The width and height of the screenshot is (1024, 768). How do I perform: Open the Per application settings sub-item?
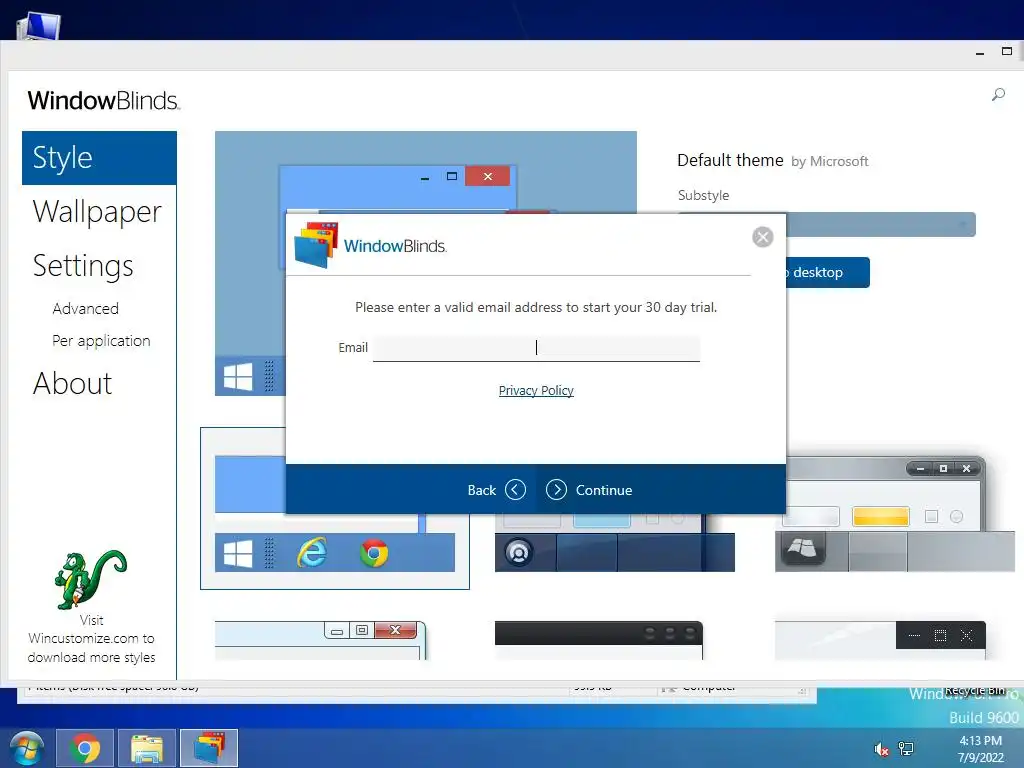101,341
